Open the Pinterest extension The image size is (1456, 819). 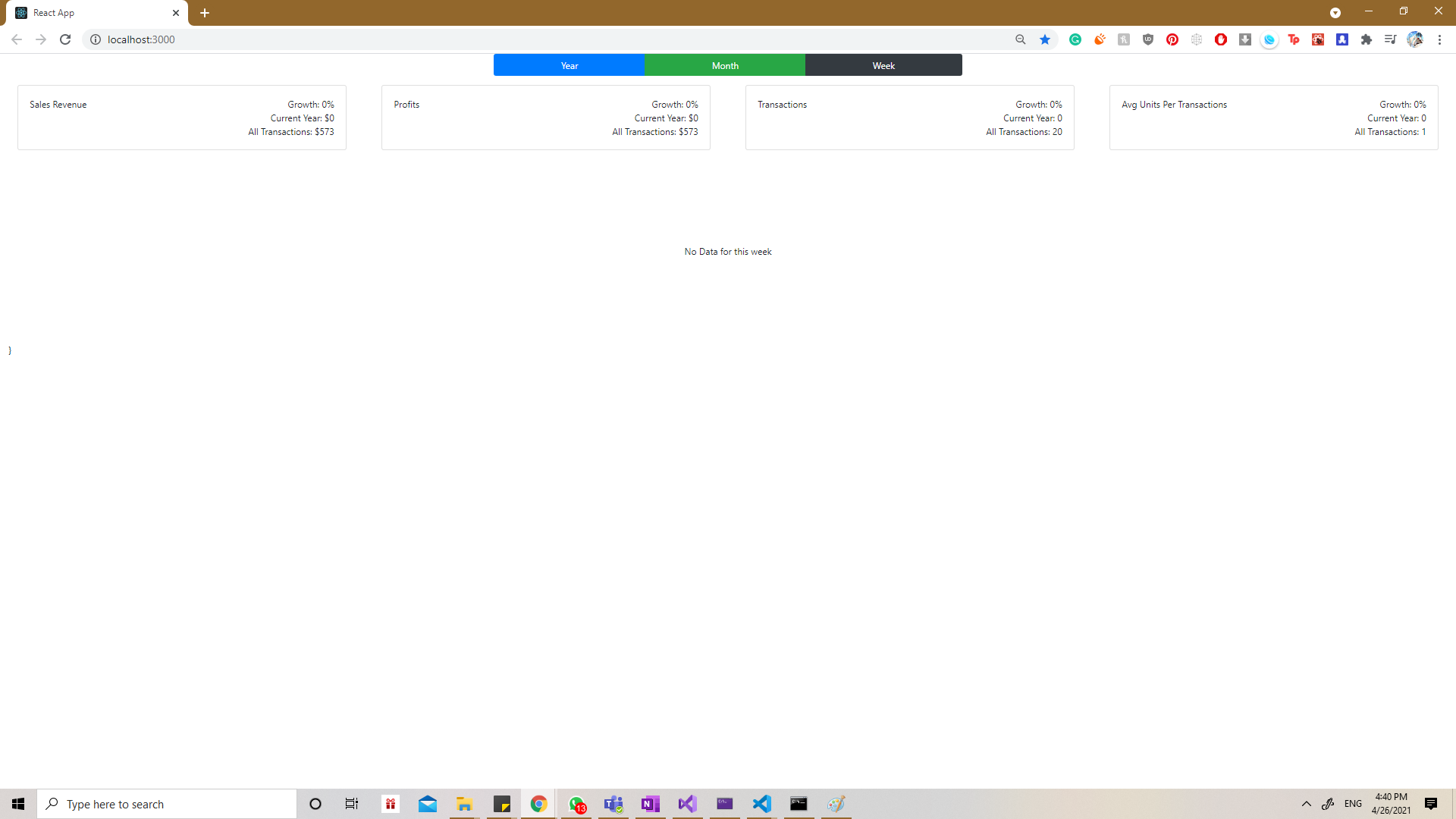pyautogui.click(x=1172, y=39)
